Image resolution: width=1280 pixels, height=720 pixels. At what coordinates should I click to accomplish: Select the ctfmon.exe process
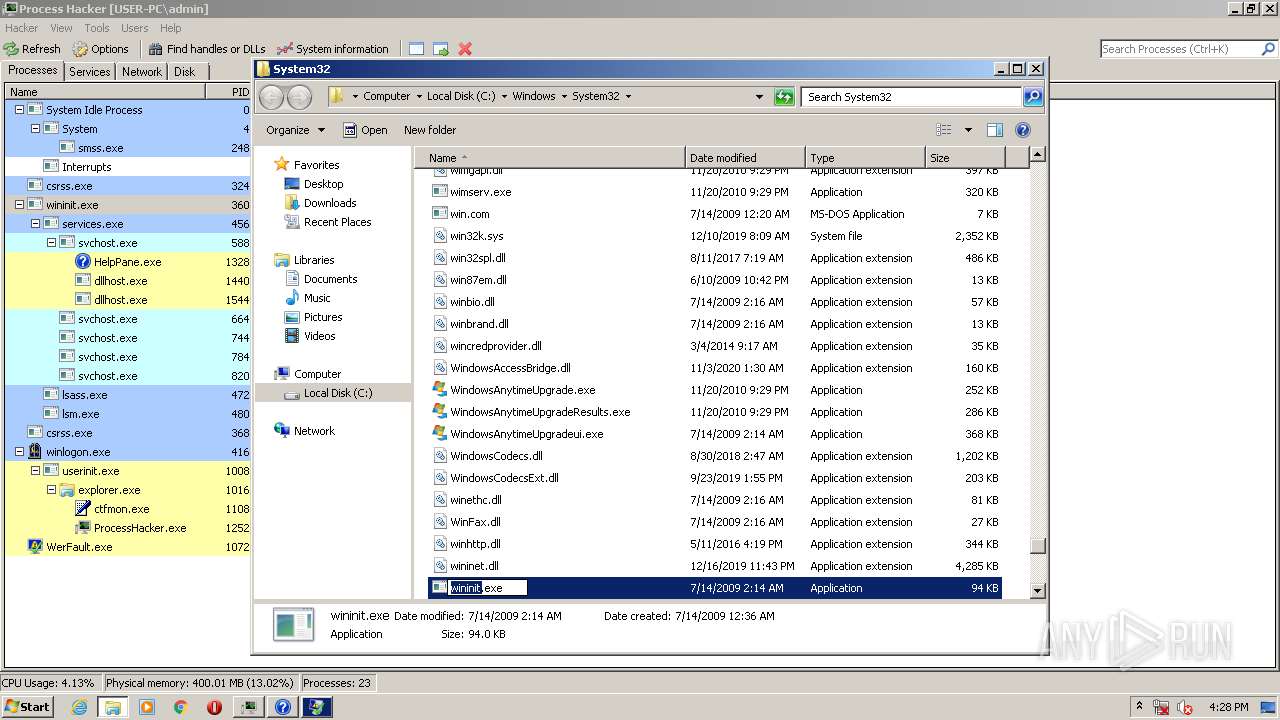[128, 509]
